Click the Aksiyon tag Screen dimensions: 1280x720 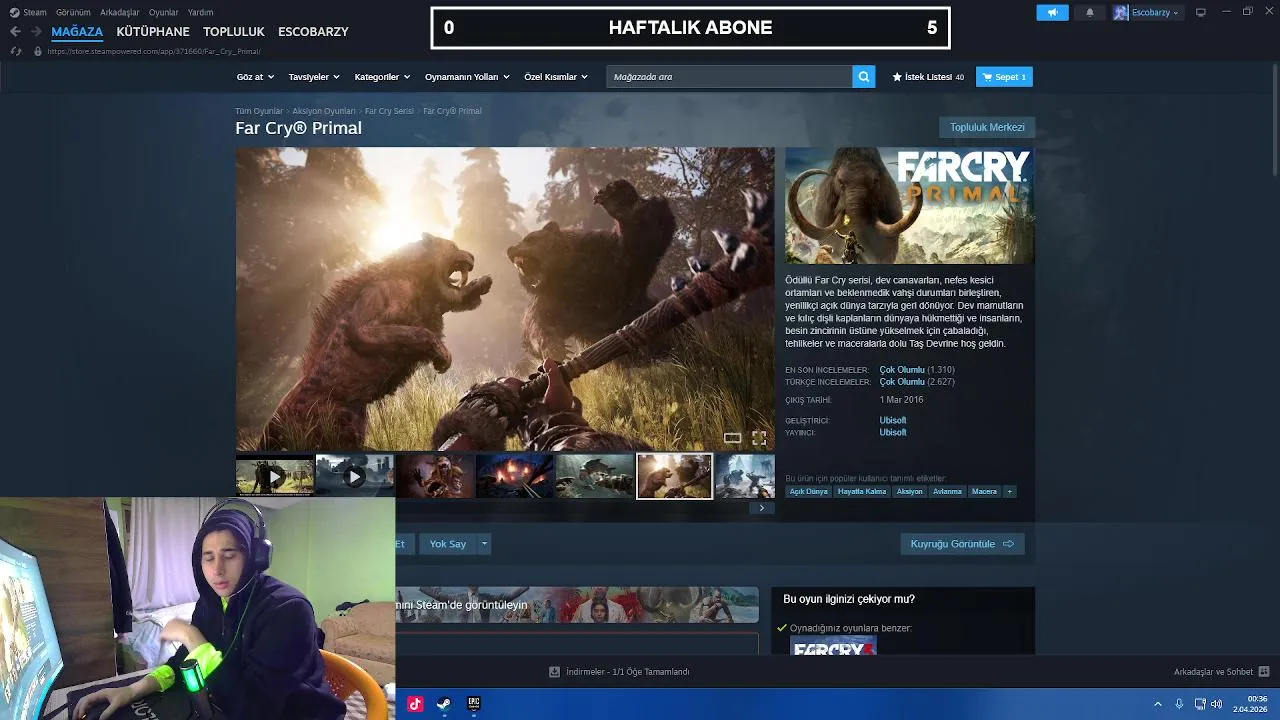(910, 491)
